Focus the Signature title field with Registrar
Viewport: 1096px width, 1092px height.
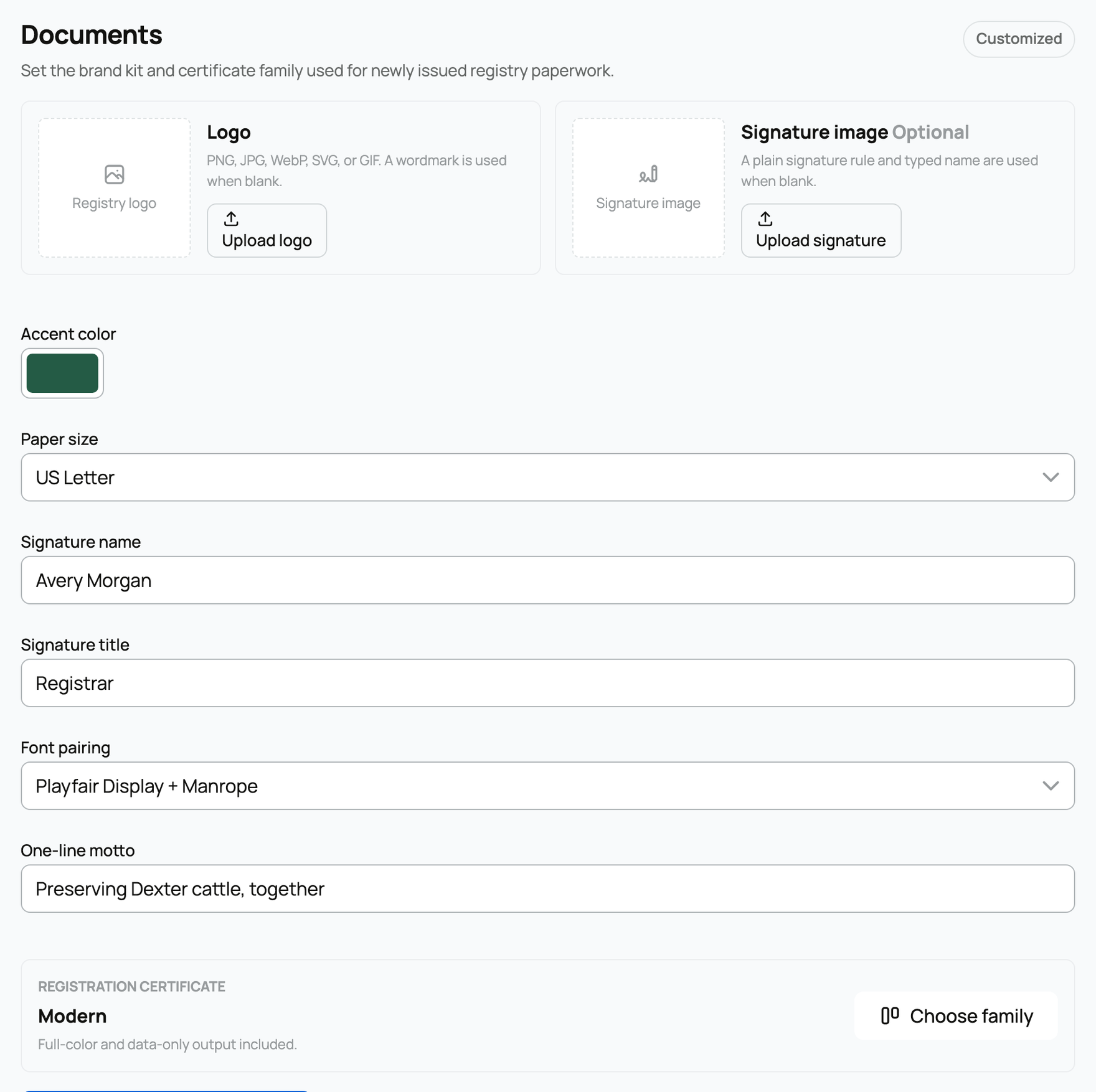[548, 683]
